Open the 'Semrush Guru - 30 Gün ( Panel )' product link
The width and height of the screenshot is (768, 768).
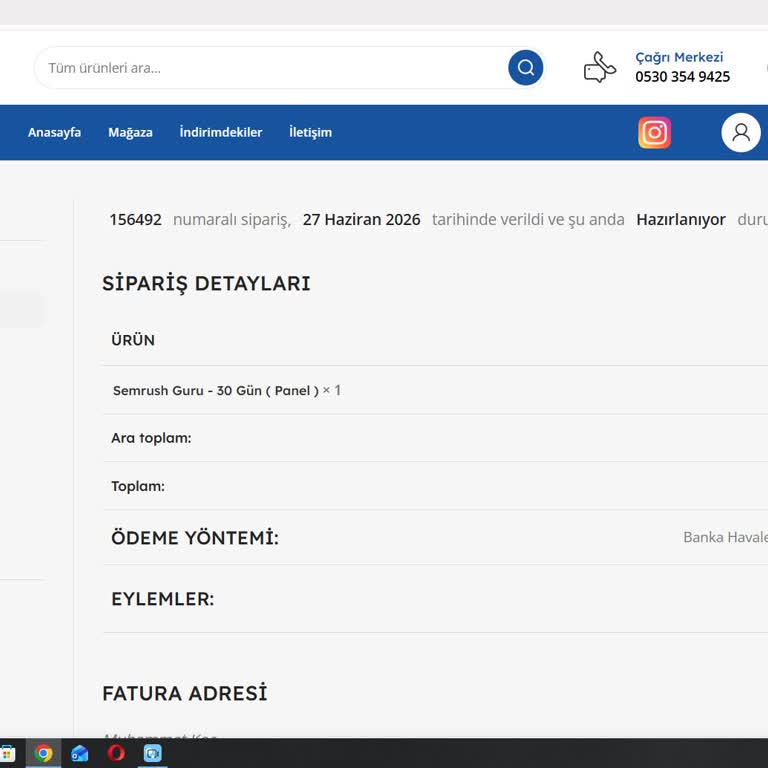coord(216,390)
